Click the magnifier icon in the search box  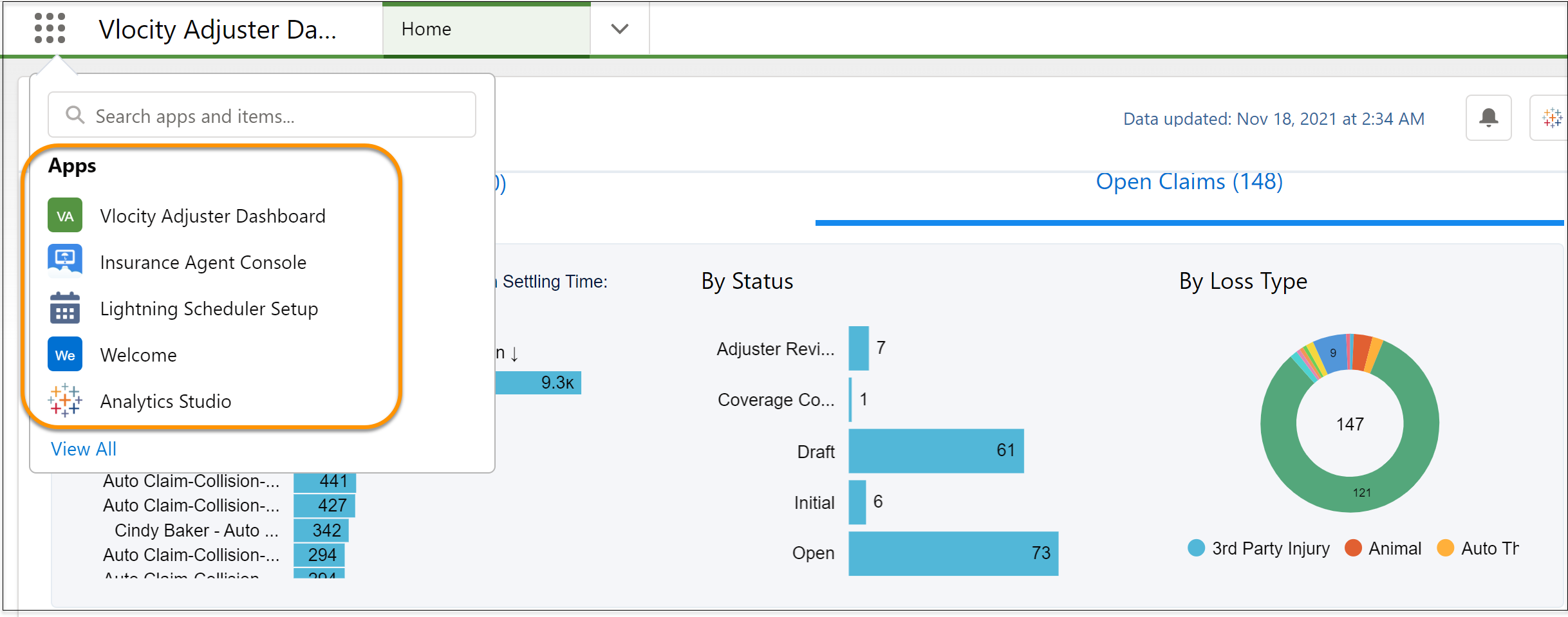[75, 115]
